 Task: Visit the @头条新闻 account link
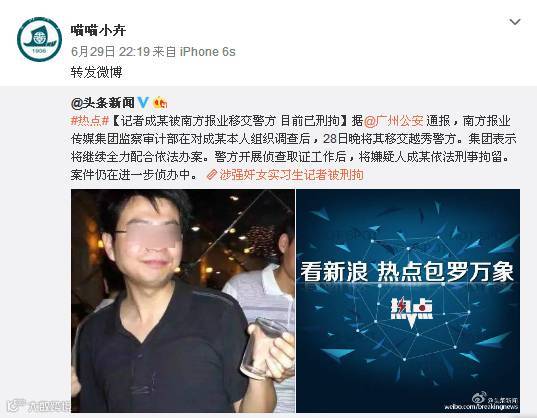tap(103, 102)
